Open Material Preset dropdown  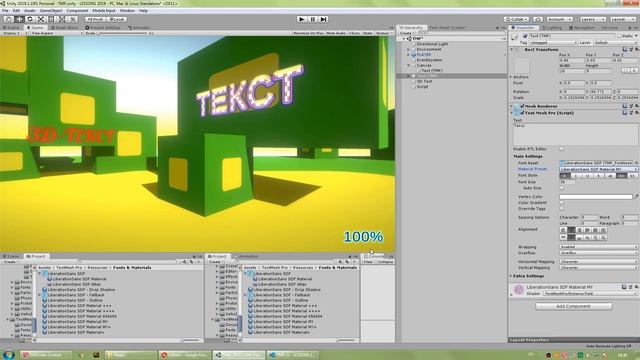[x=599, y=169]
